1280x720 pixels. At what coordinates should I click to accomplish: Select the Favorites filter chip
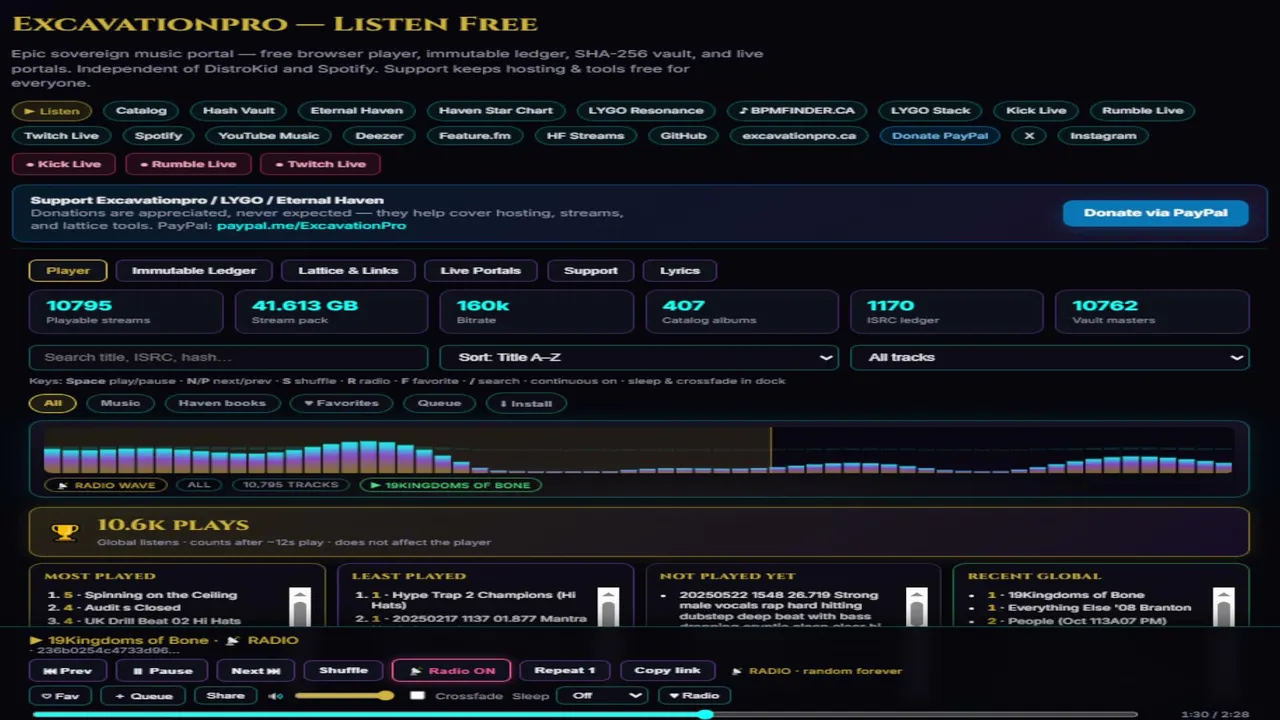pos(341,404)
